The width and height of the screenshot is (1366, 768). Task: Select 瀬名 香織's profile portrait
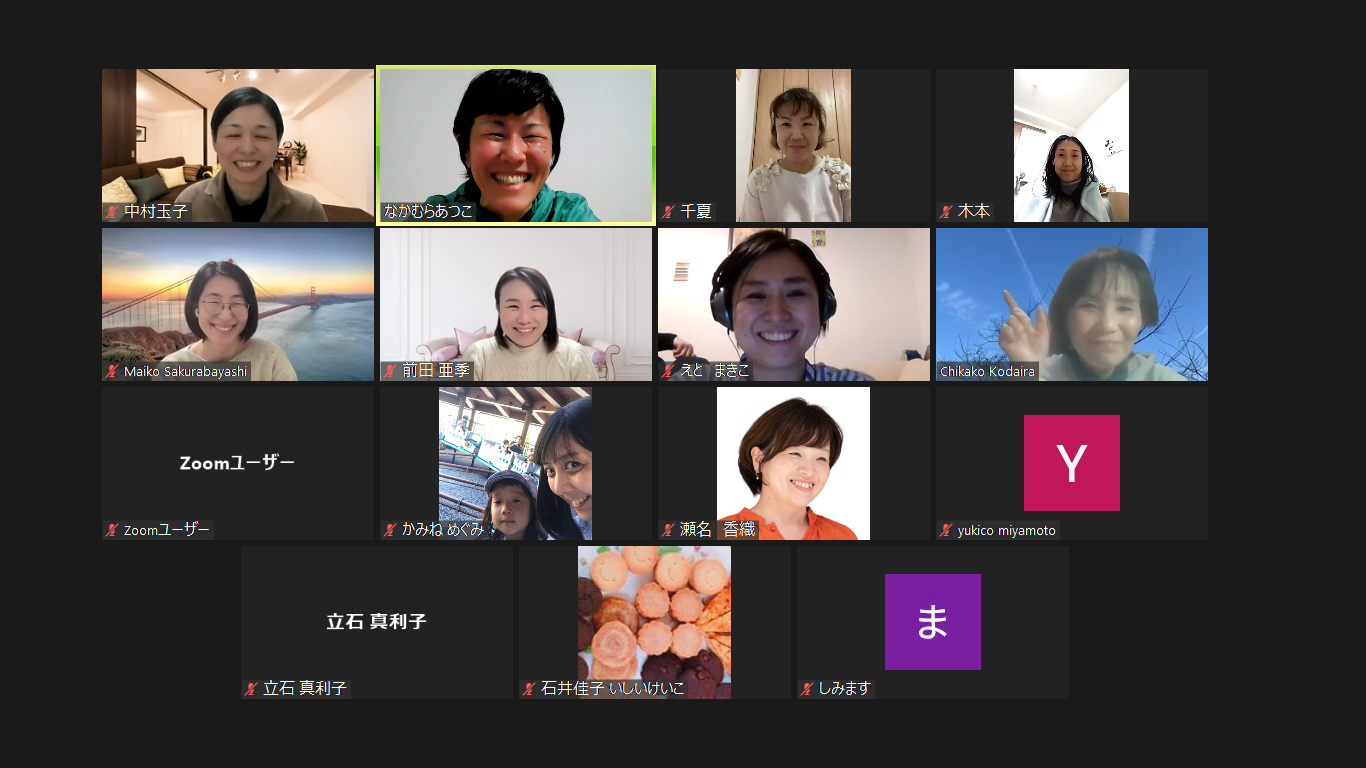tap(793, 463)
